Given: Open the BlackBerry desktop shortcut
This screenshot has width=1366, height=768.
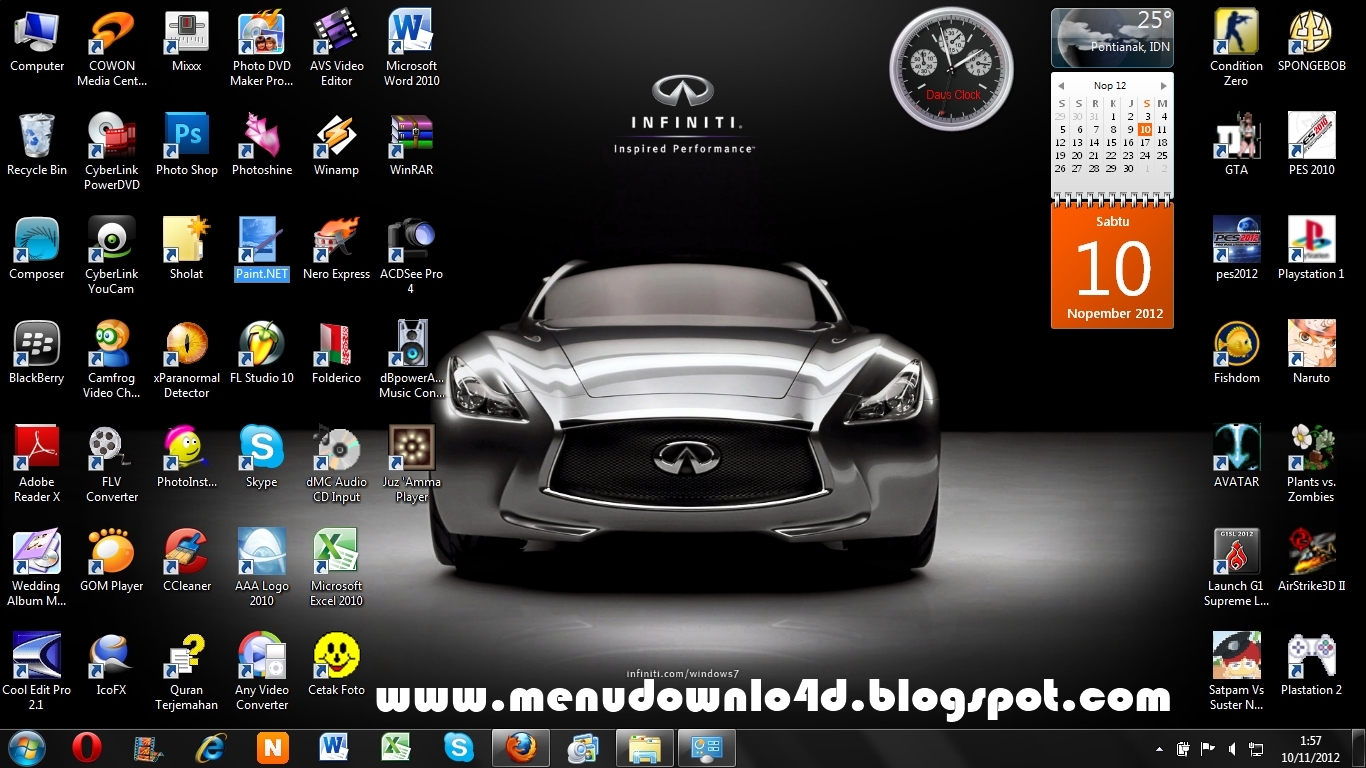Looking at the screenshot, I should pyautogui.click(x=37, y=353).
